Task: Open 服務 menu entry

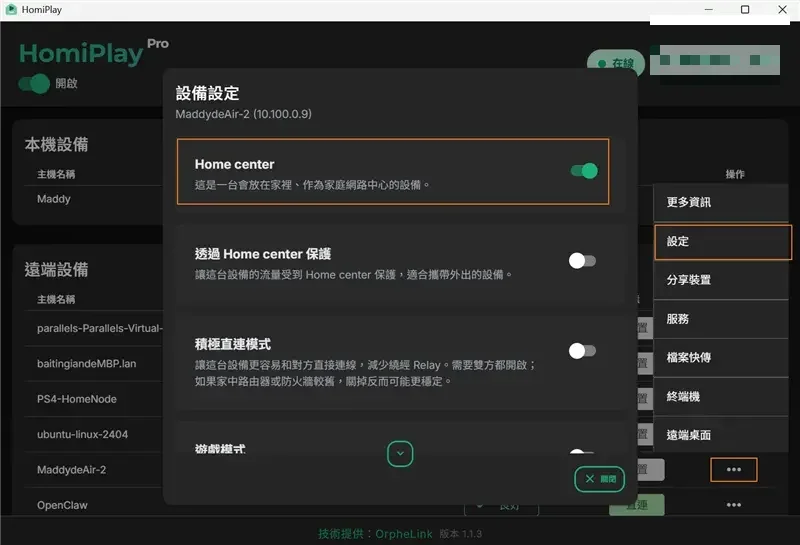Action: pos(721,319)
